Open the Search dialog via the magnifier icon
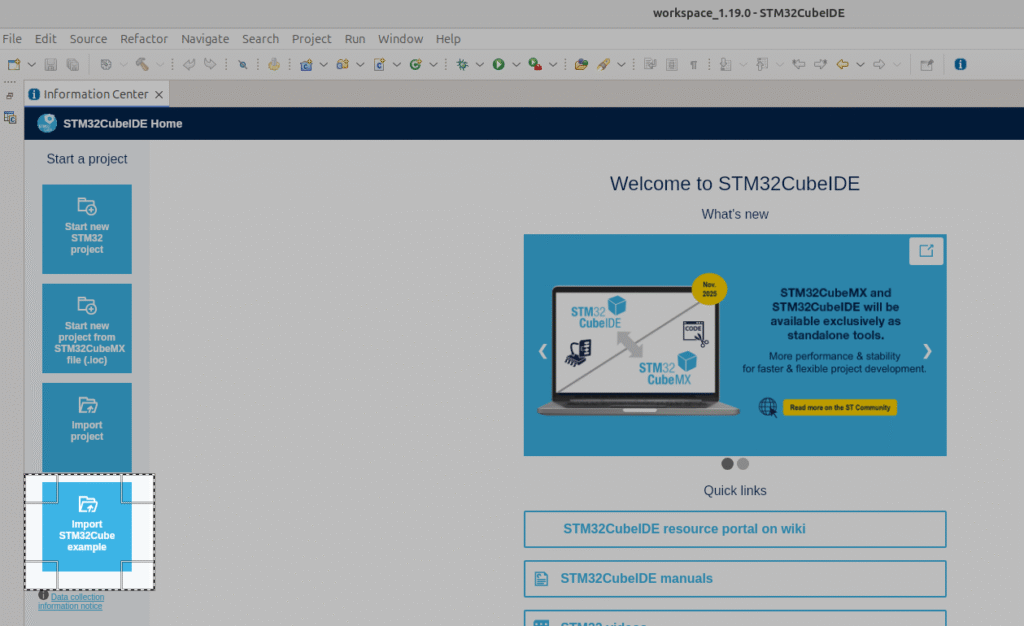This screenshot has width=1024, height=626. click(243, 63)
